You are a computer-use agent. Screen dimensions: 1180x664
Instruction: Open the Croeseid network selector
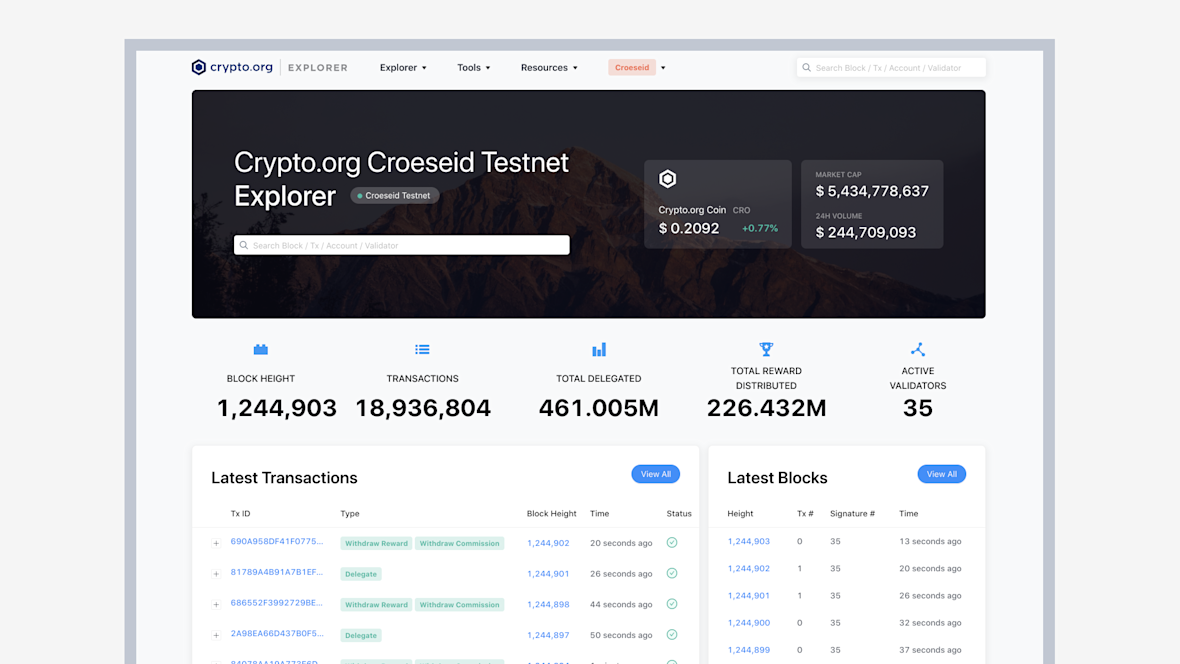tap(637, 68)
